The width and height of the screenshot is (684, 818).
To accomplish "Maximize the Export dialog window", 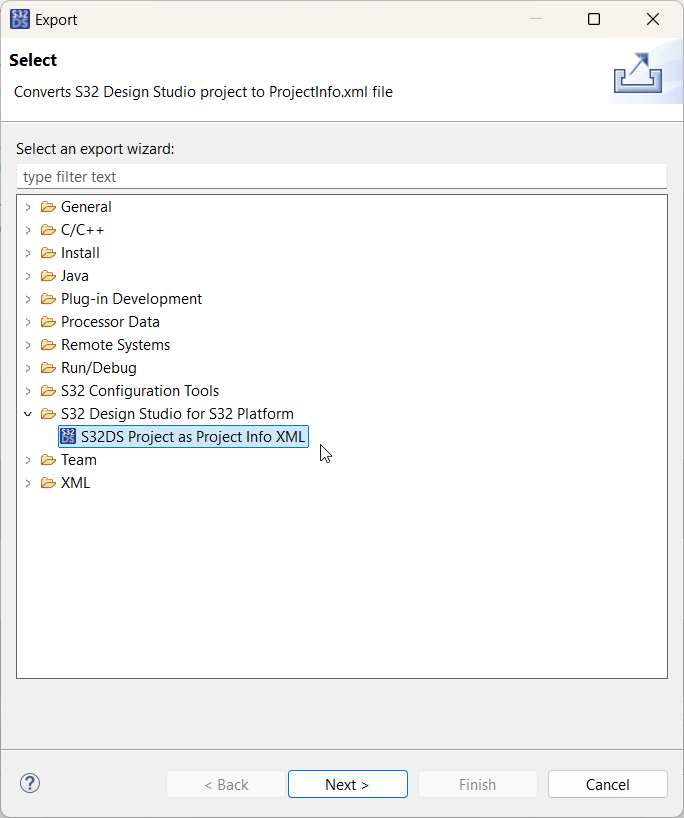I will click(x=594, y=19).
